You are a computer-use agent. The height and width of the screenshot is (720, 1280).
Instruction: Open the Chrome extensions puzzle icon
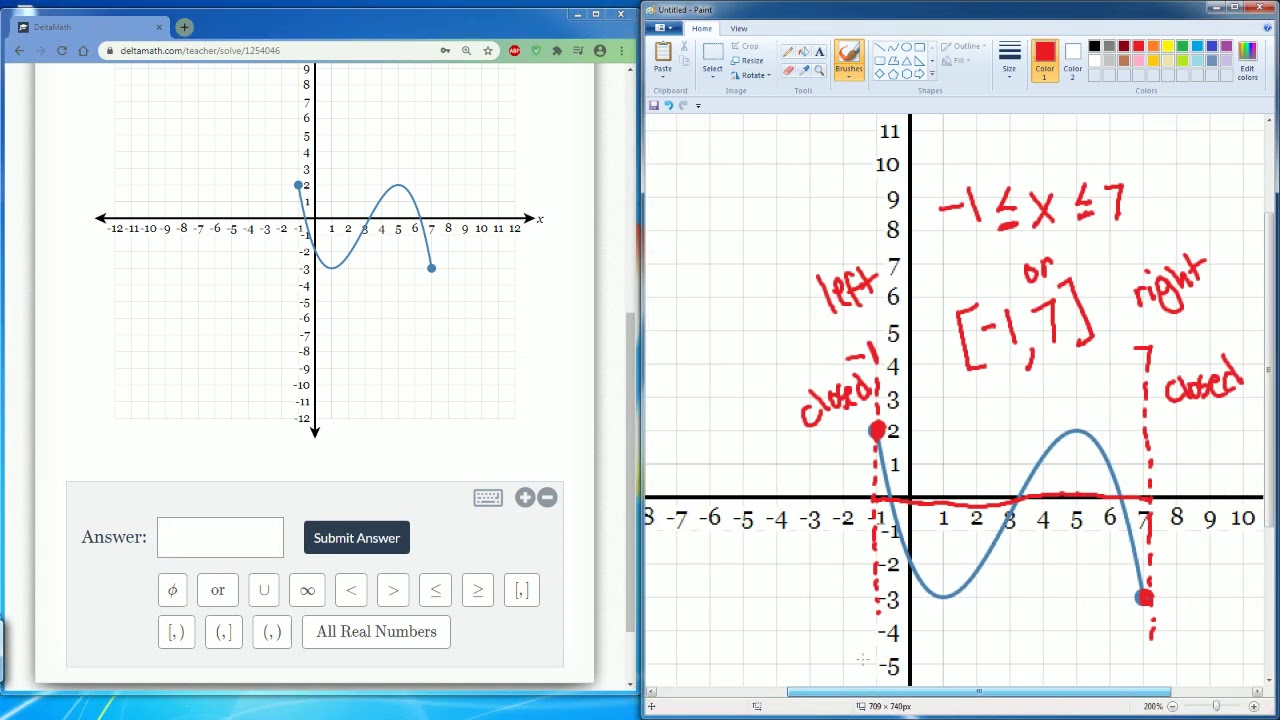point(557,50)
